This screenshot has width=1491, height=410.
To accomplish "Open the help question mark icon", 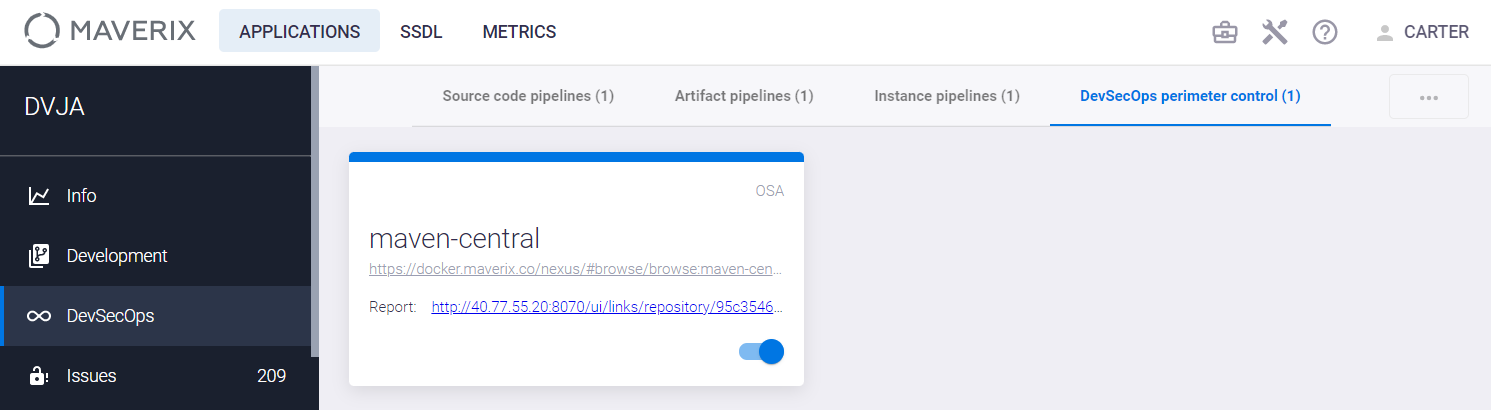I will [1325, 32].
